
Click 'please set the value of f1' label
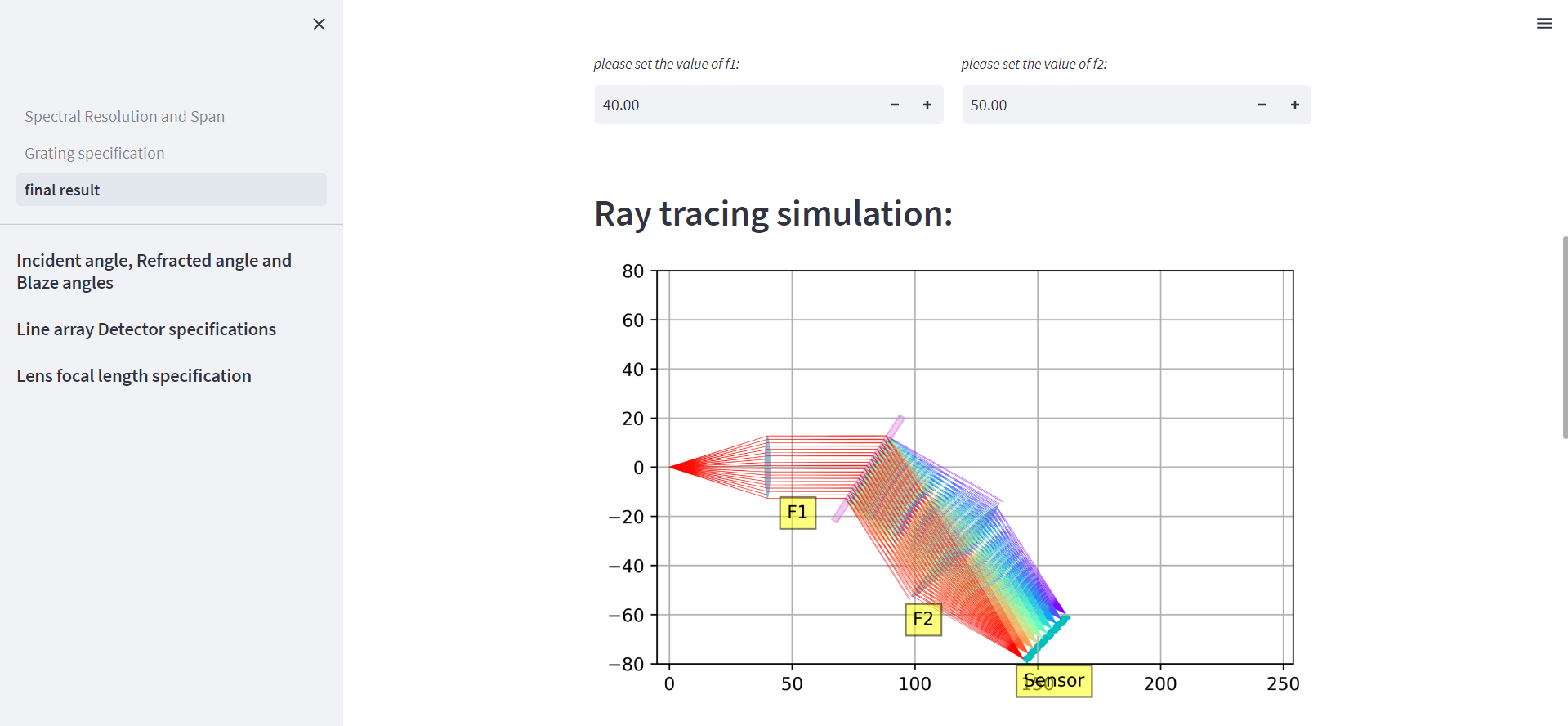(666, 64)
